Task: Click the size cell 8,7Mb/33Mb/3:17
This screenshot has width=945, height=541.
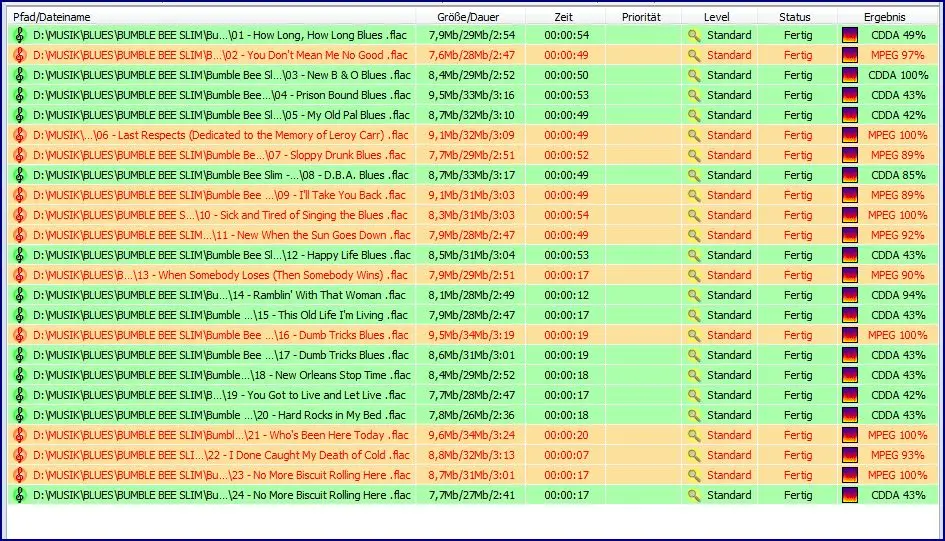Action: [x=471, y=175]
